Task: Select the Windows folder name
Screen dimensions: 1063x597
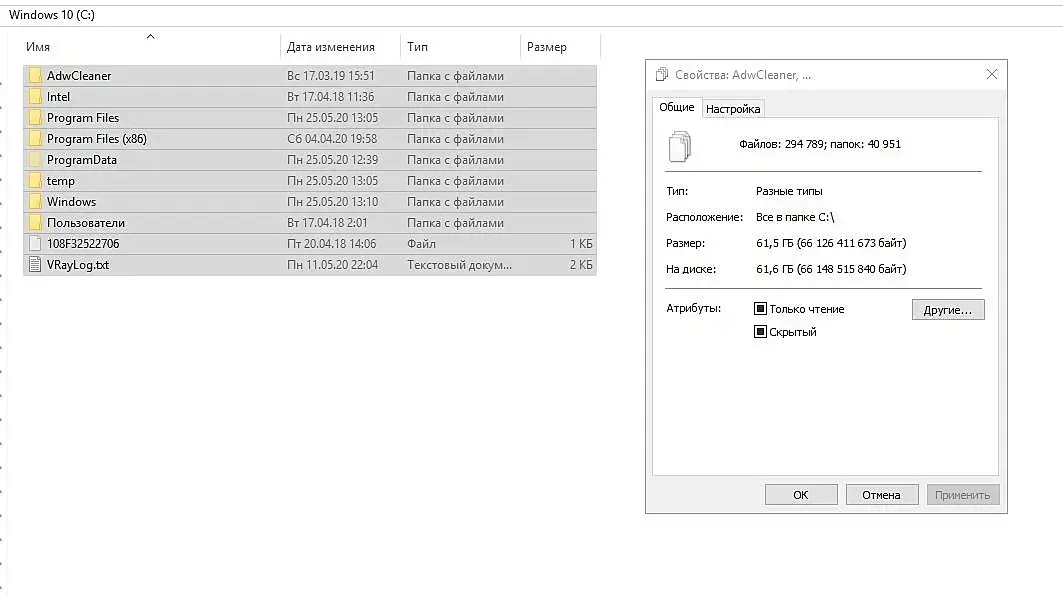Action: coord(71,201)
